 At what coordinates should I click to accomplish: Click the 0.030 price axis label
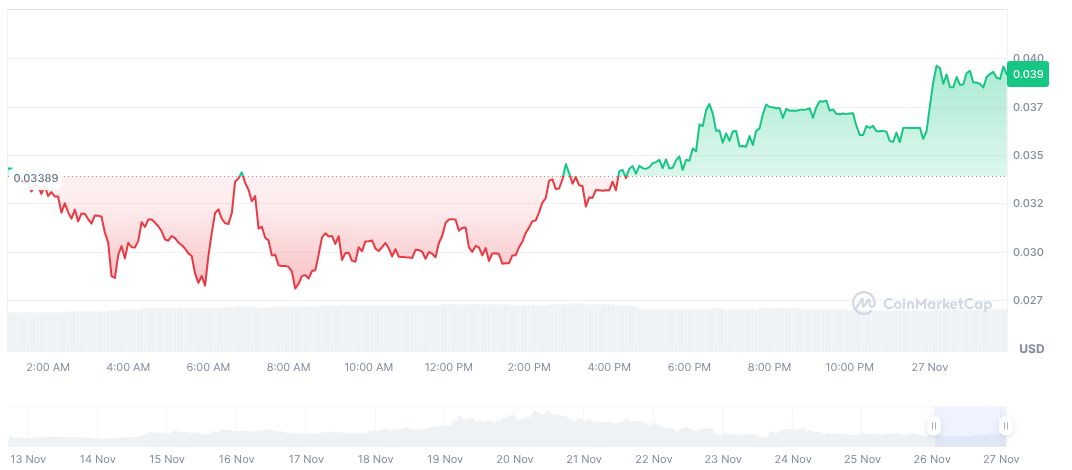tap(1028, 252)
